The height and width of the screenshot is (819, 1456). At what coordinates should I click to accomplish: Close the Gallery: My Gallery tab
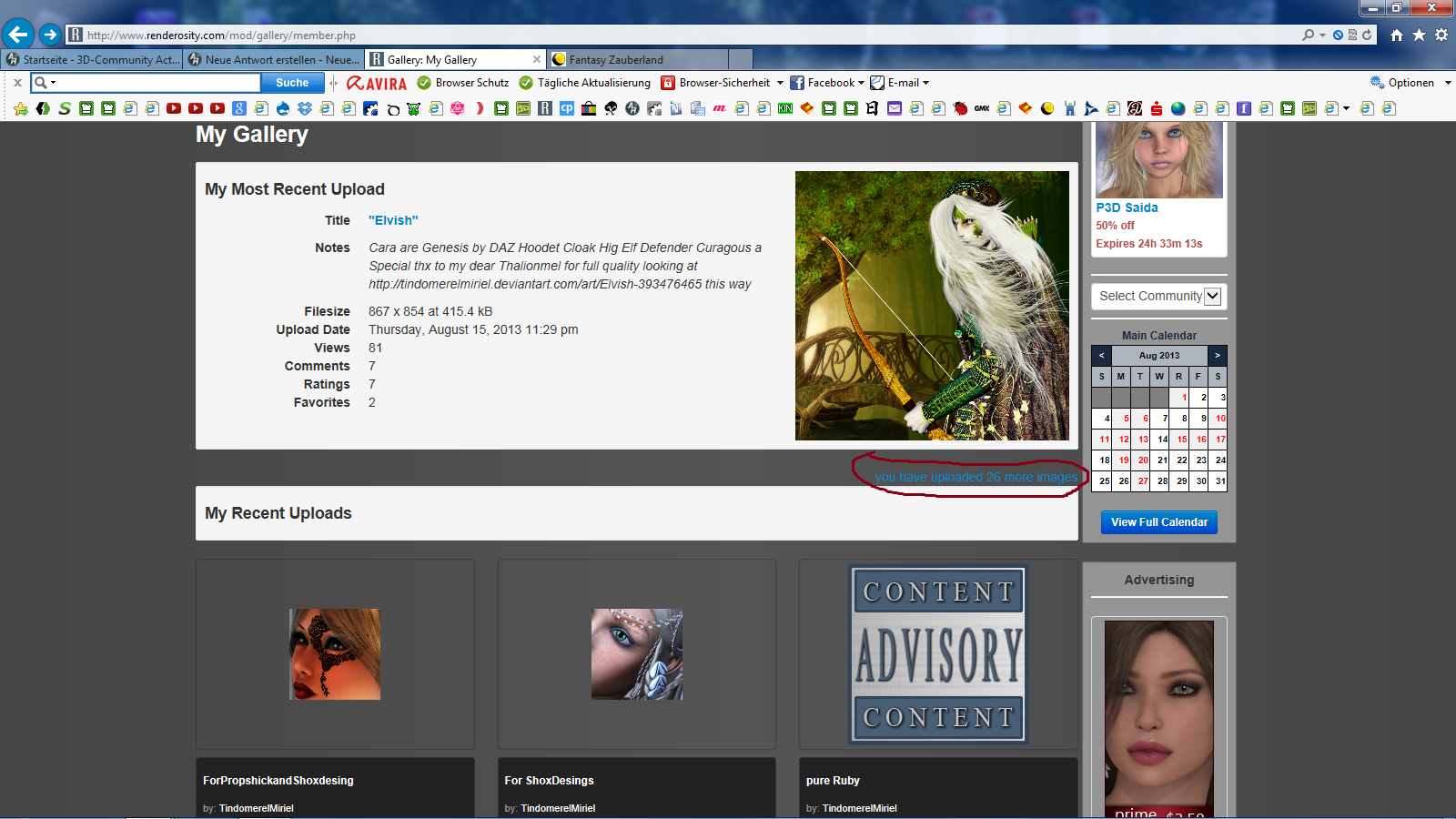[537, 59]
